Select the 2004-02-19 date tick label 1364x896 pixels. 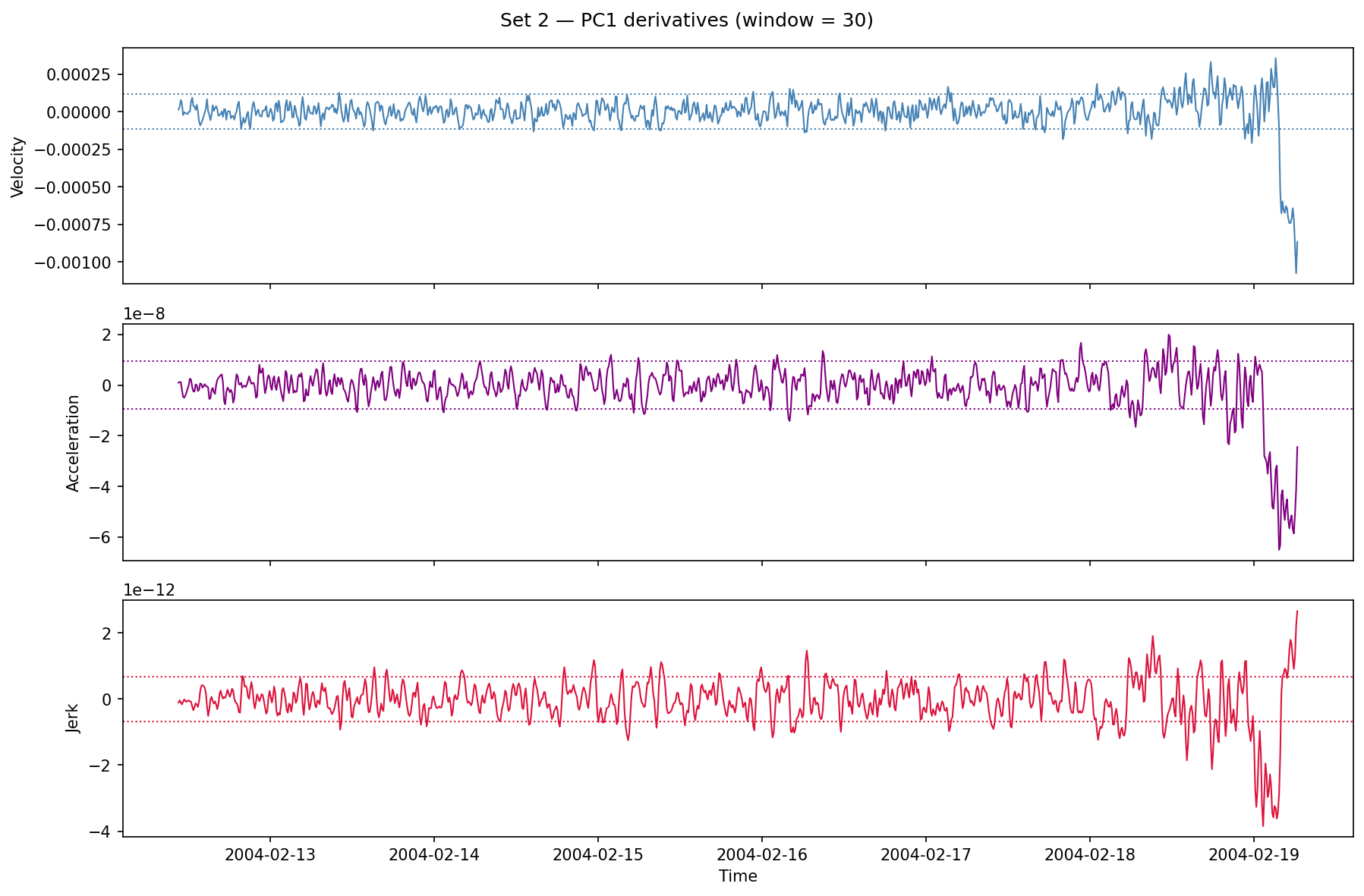point(1253,855)
